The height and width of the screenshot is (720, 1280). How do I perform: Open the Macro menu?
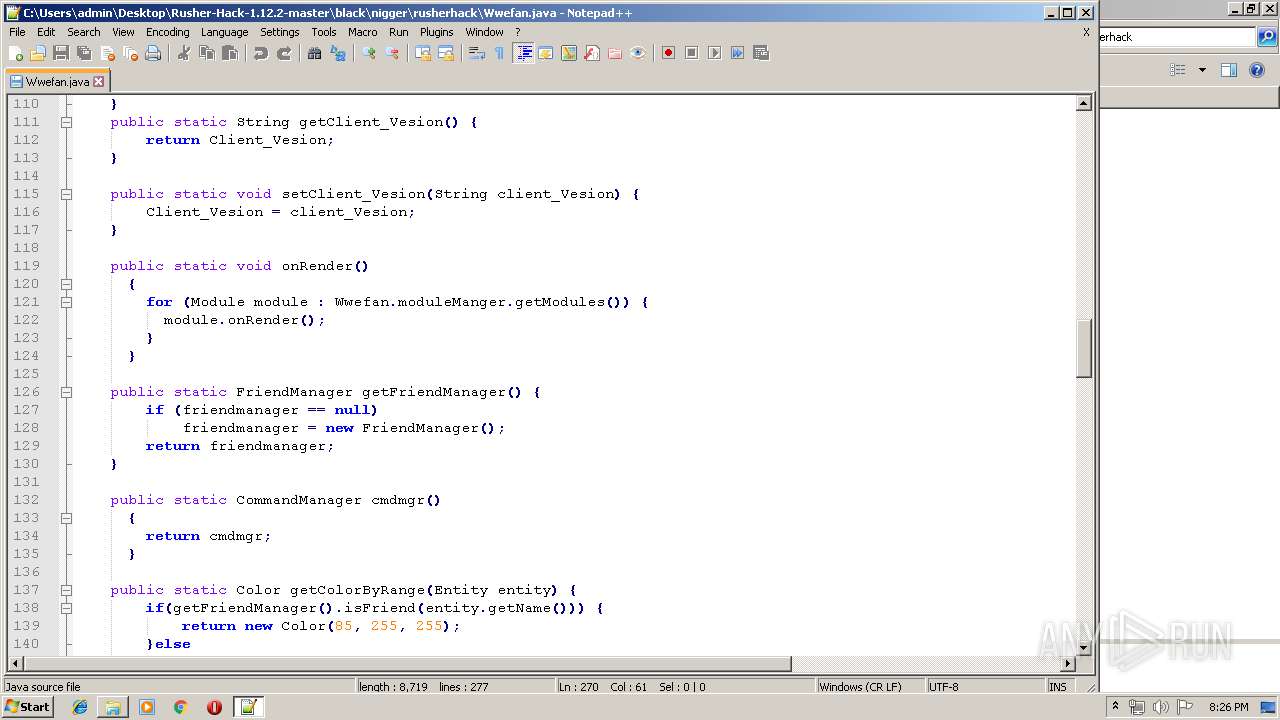point(363,32)
